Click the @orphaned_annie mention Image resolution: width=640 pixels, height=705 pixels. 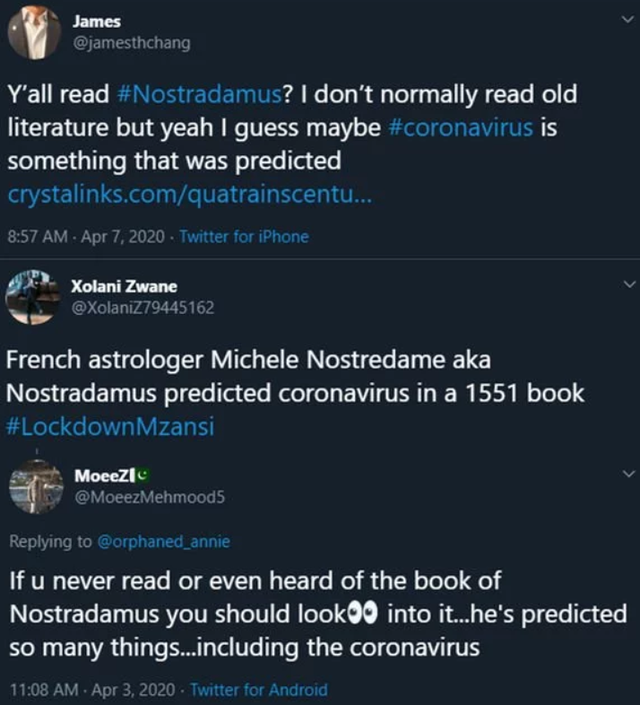pos(165,541)
